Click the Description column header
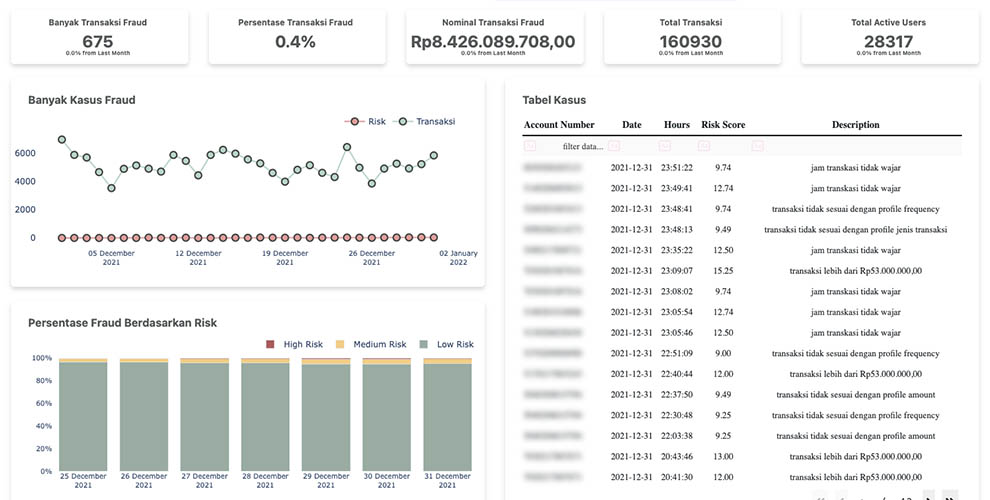 coord(855,125)
